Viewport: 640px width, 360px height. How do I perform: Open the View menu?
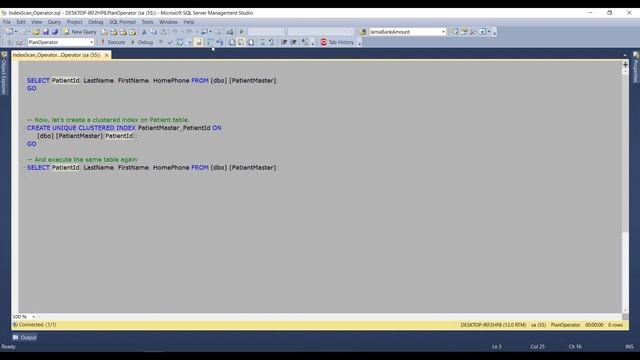coord(37,22)
